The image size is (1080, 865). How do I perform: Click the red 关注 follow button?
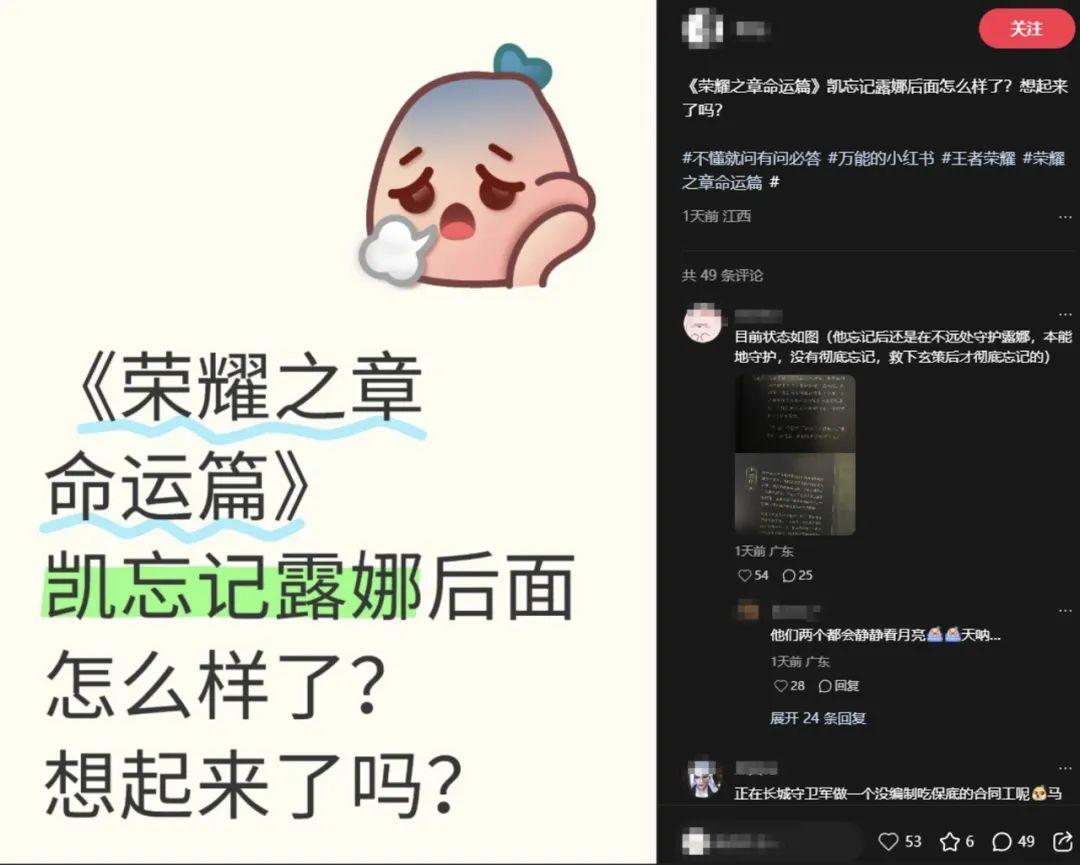[x=1026, y=29]
